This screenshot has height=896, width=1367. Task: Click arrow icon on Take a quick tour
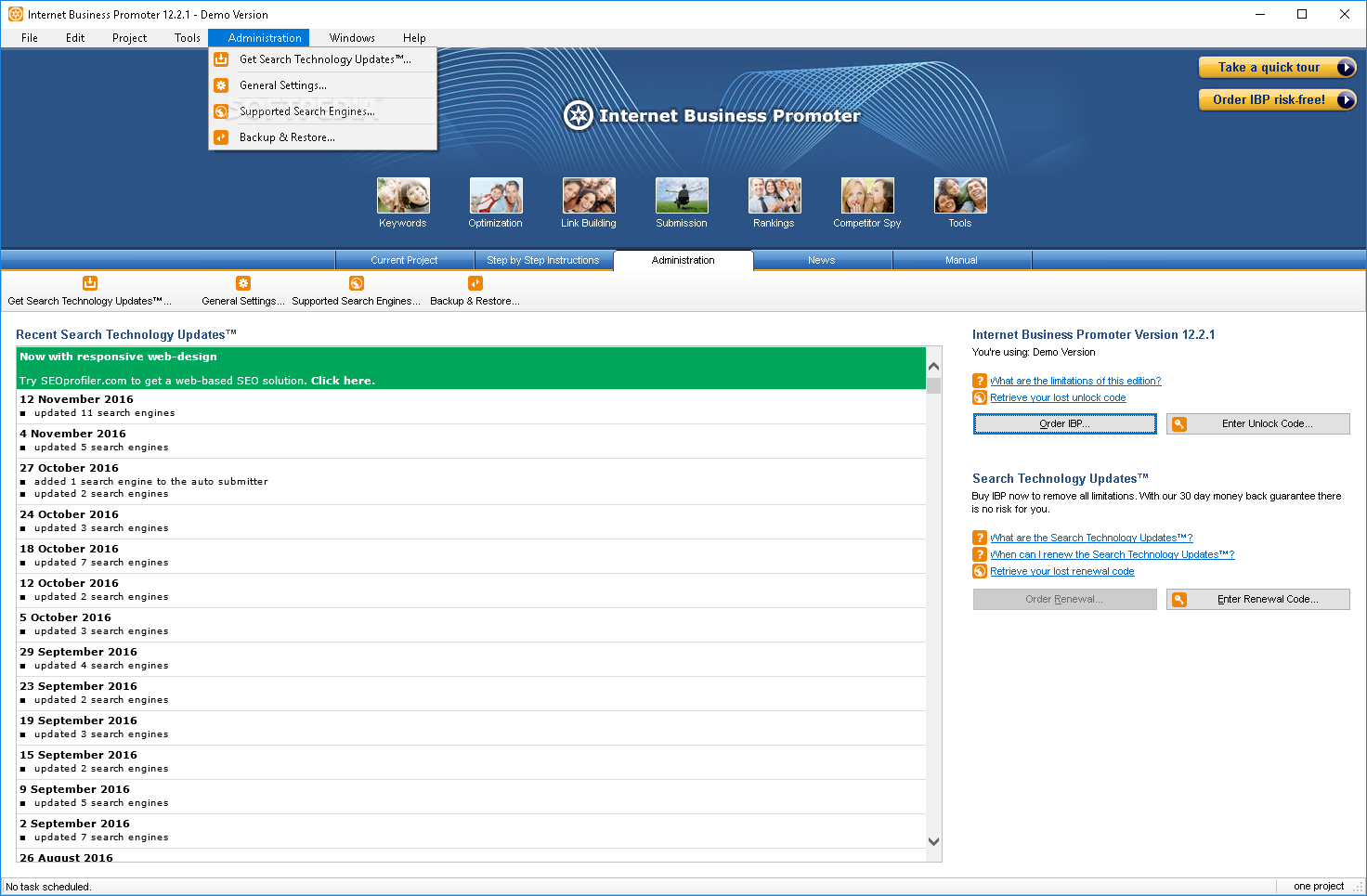point(1346,67)
